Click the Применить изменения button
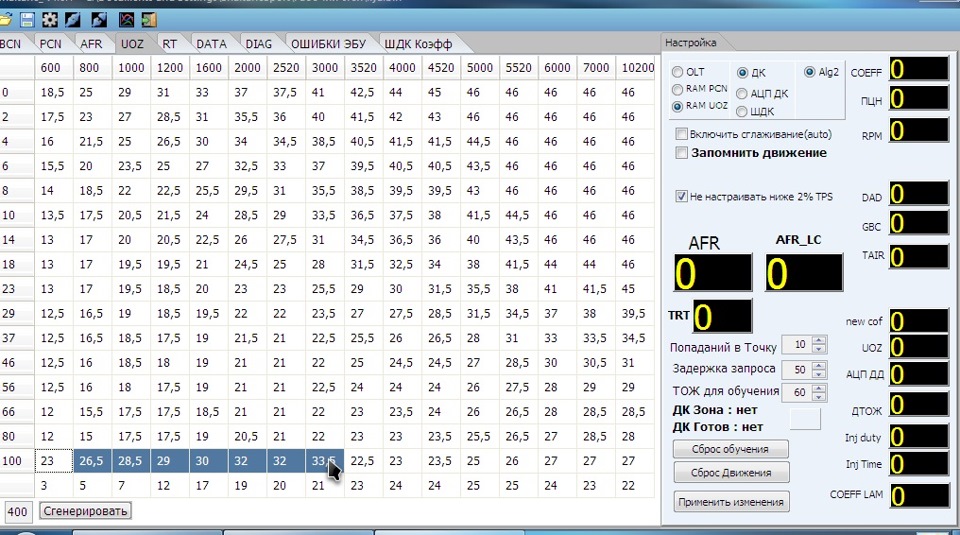This screenshot has width=960, height=535. [731, 502]
